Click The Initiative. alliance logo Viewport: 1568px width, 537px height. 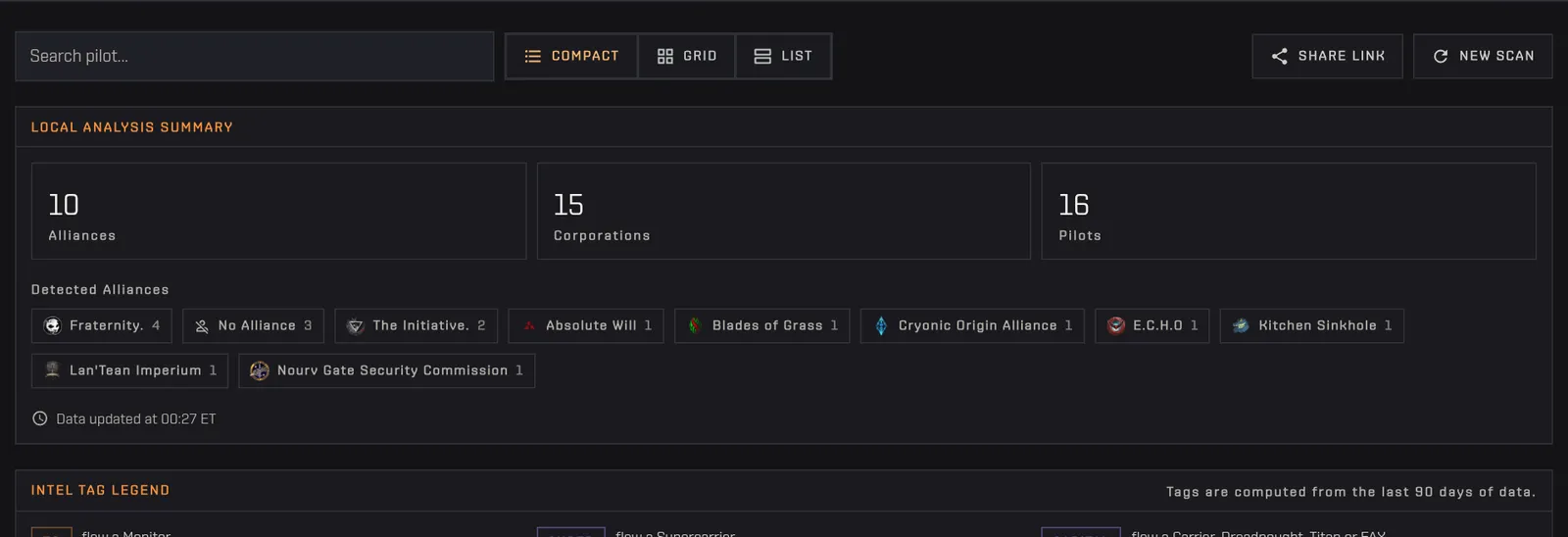click(x=356, y=326)
